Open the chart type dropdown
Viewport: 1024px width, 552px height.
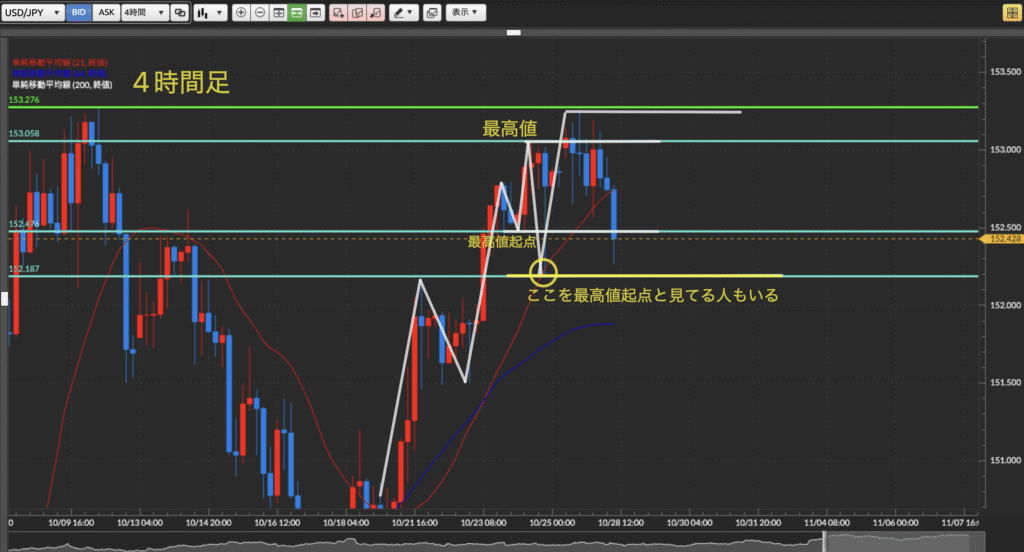208,13
